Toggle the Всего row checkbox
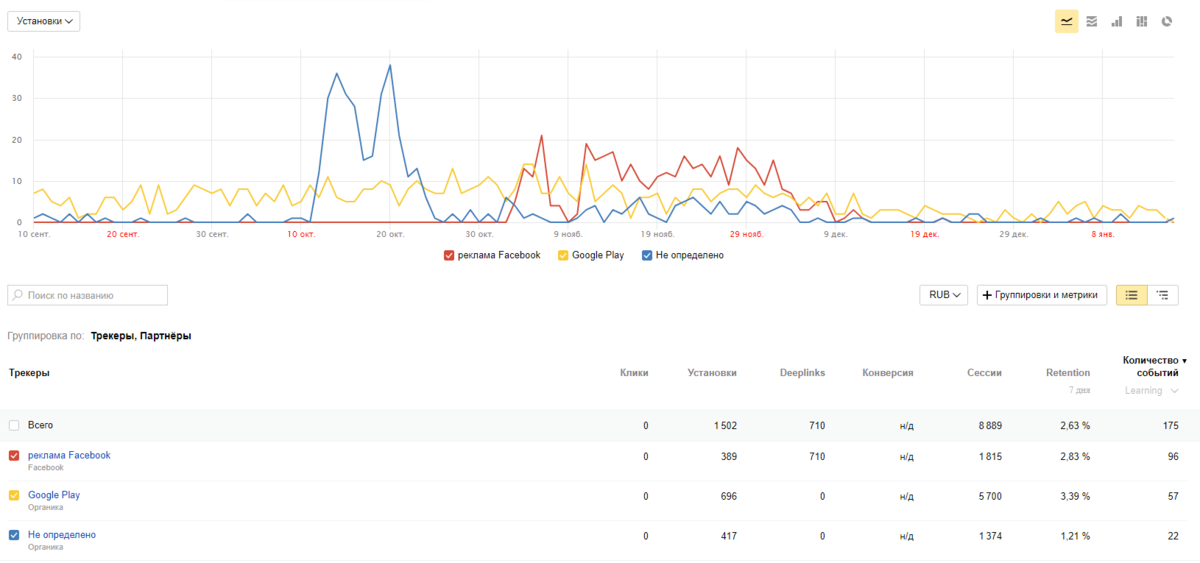This screenshot has height=563, width=1200. click(x=14, y=426)
